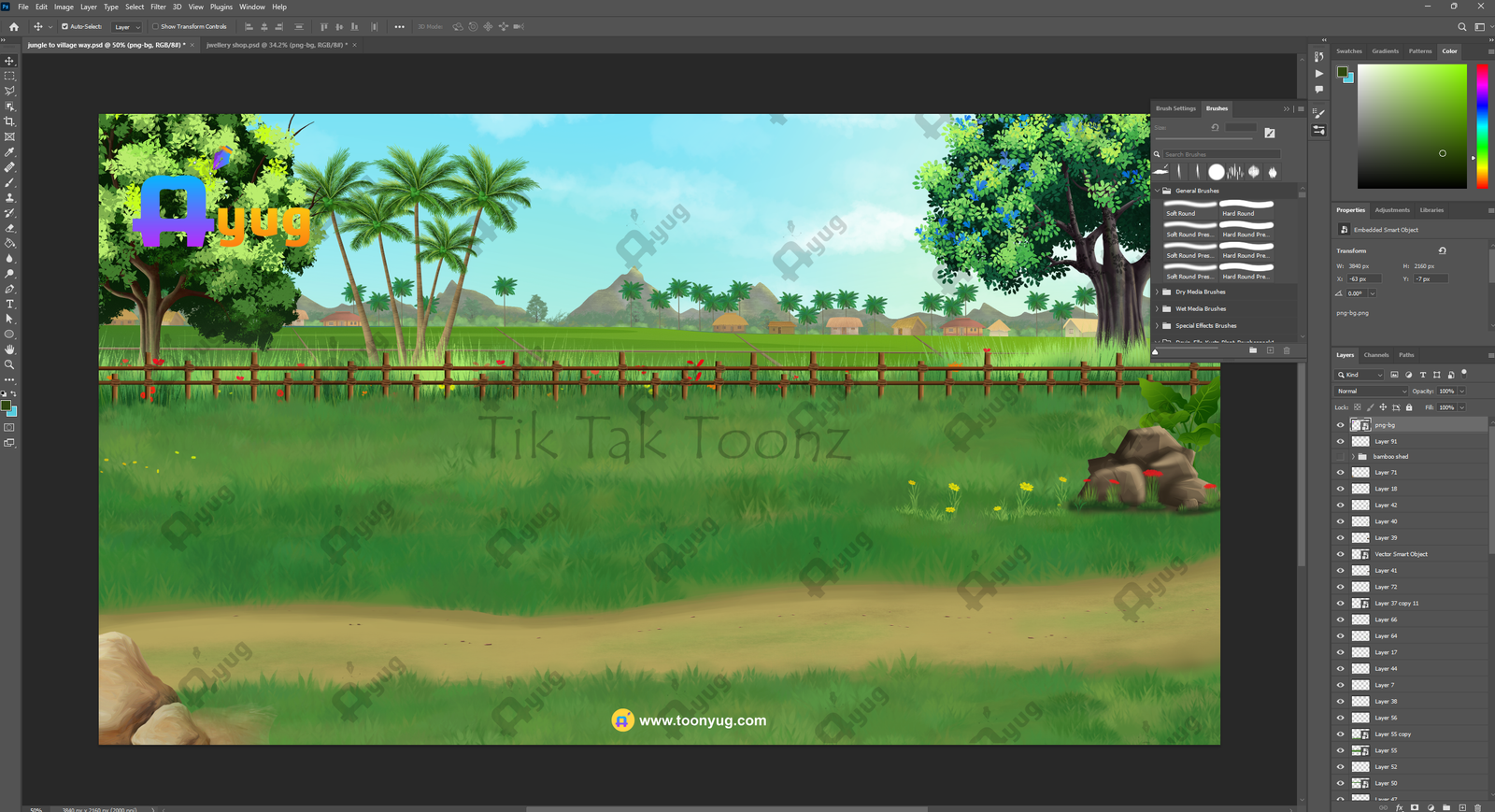Choose the Zoom tool in toolbar

pos(10,365)
